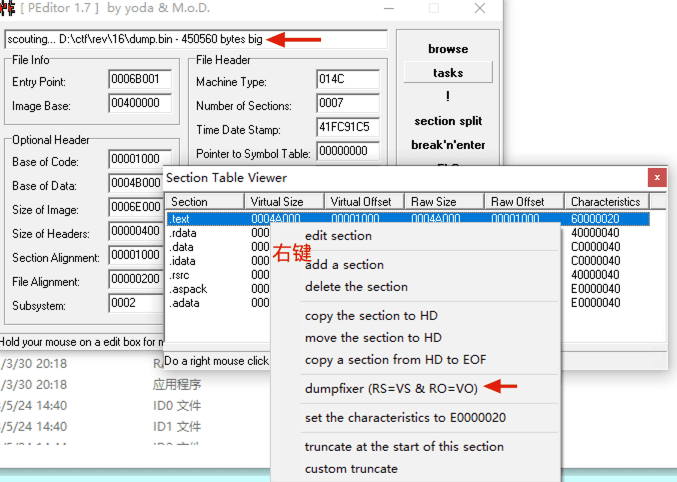Click the Image Base field 00400000
The image size is (677, 482).
(140, 103)
